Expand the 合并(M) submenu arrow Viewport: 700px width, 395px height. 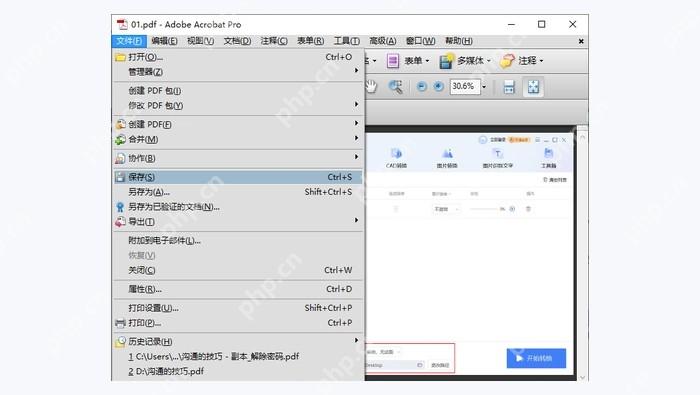(356, 138)
